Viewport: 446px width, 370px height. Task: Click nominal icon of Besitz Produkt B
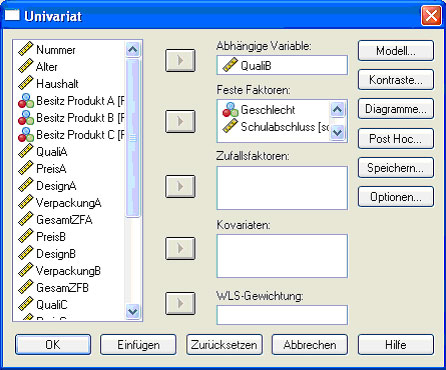coord(26,117)
